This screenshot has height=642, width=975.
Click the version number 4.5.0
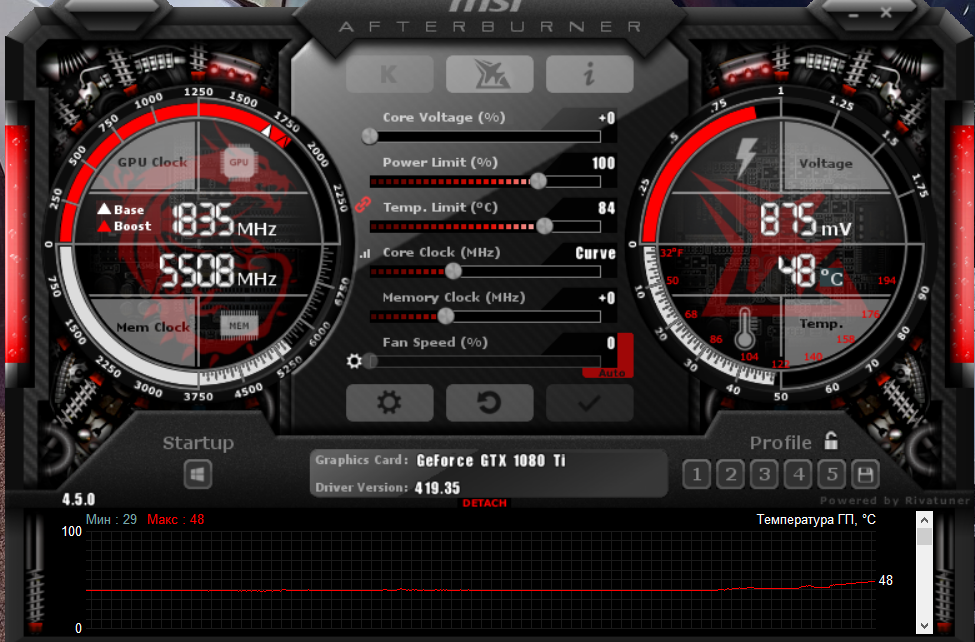coord(78,499)
